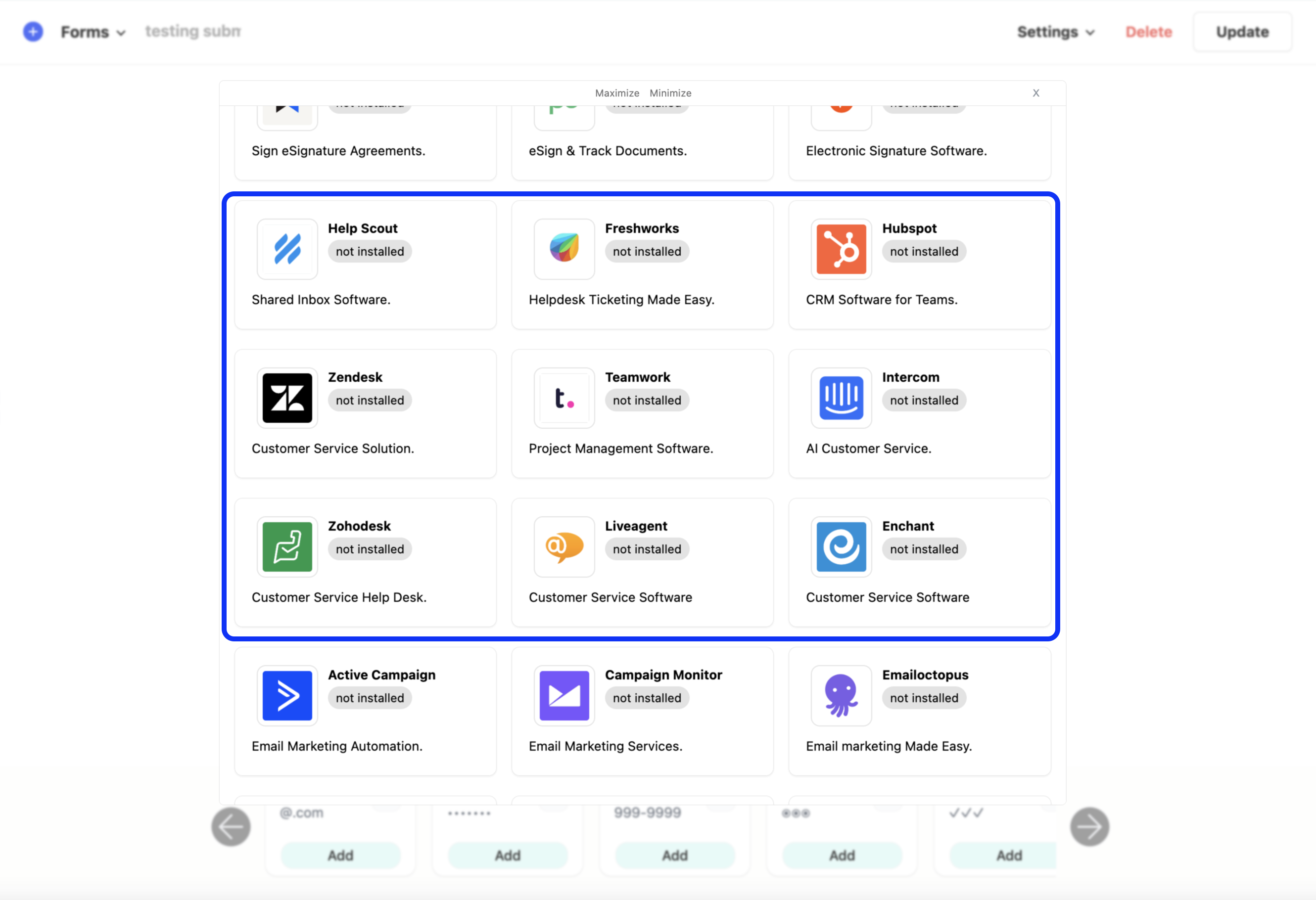
Task: Click the 'Emailoctopus' title text
Action: [x=925, y=675]
